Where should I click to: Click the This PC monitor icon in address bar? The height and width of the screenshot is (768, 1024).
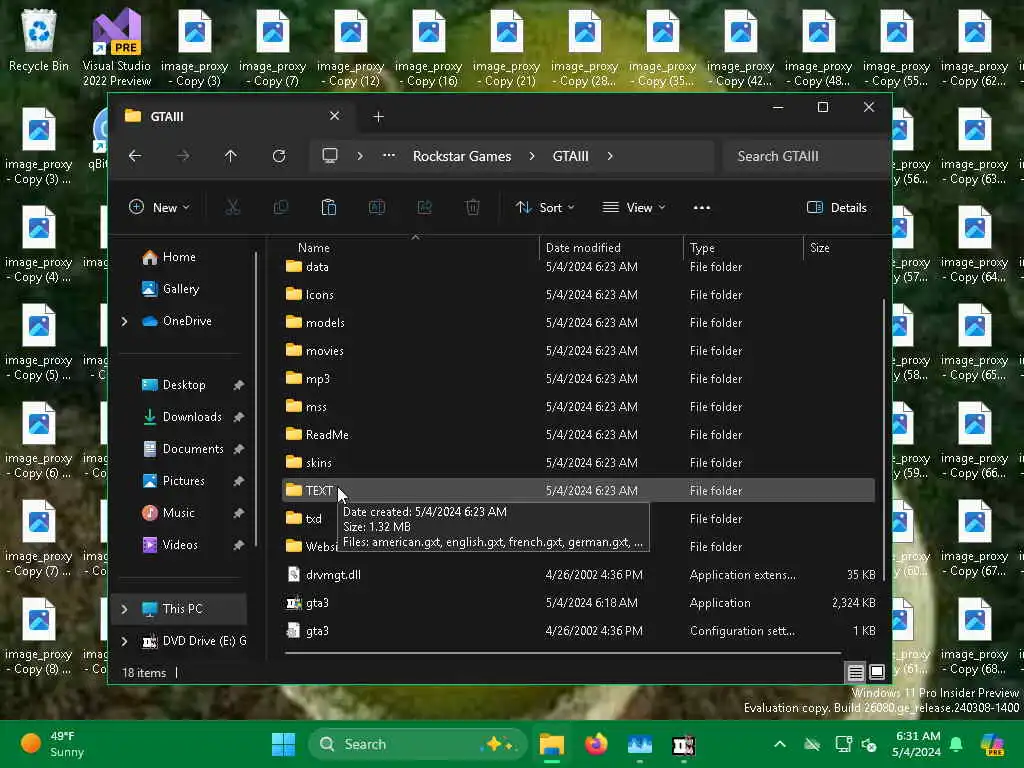[330, 156]
